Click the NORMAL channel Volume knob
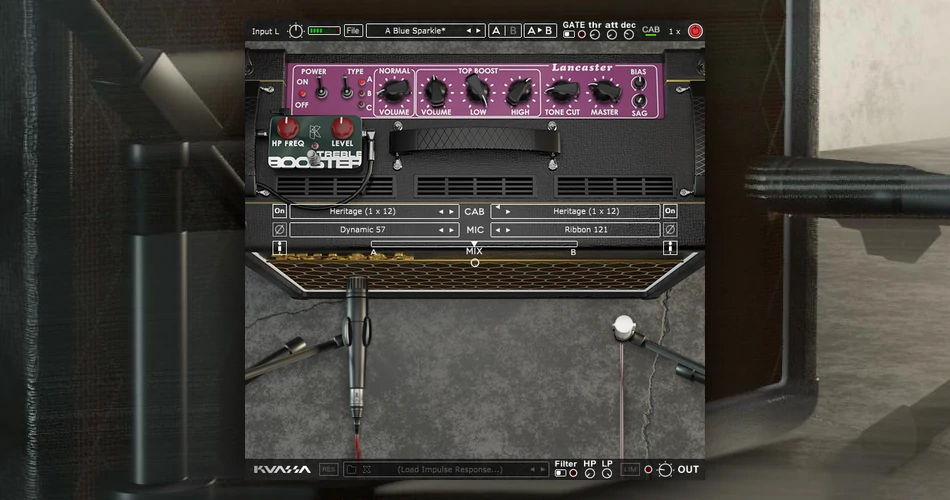 (394, 91)
